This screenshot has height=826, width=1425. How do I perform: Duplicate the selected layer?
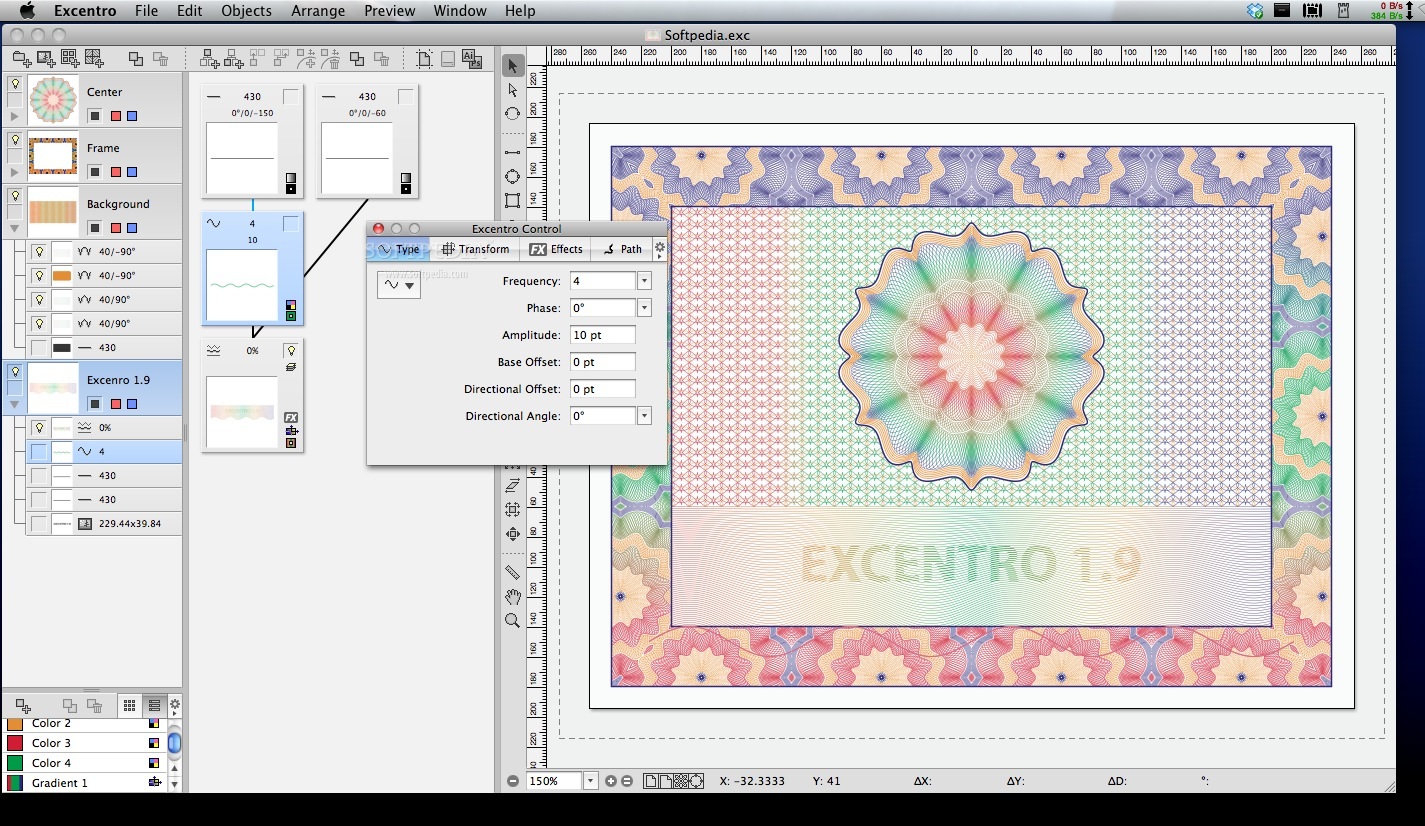click(x=135, y=59)
